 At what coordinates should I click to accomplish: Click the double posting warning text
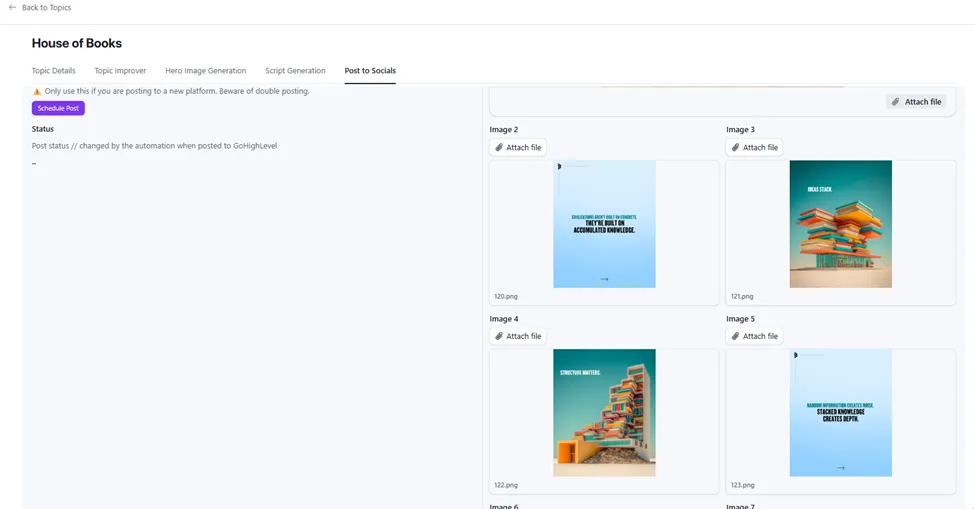tap(177, 91)
